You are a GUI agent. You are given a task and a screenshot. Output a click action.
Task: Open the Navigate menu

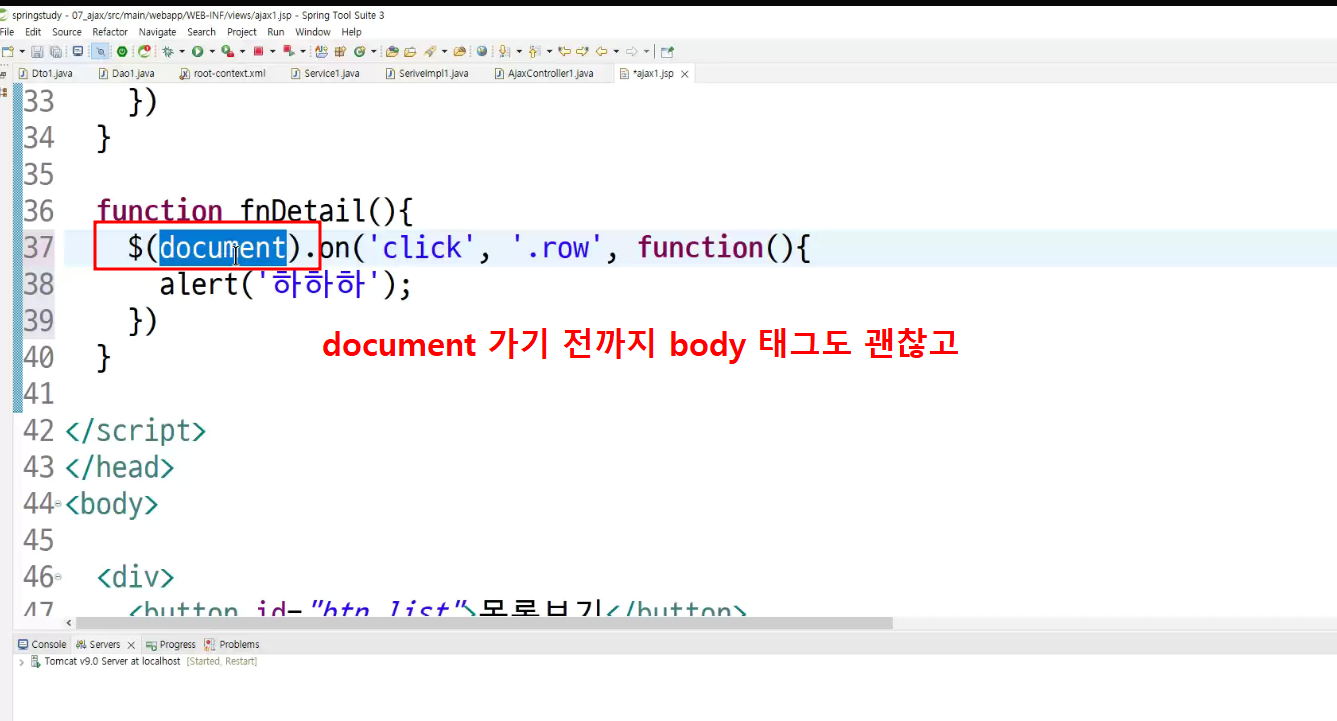(157, 32)
